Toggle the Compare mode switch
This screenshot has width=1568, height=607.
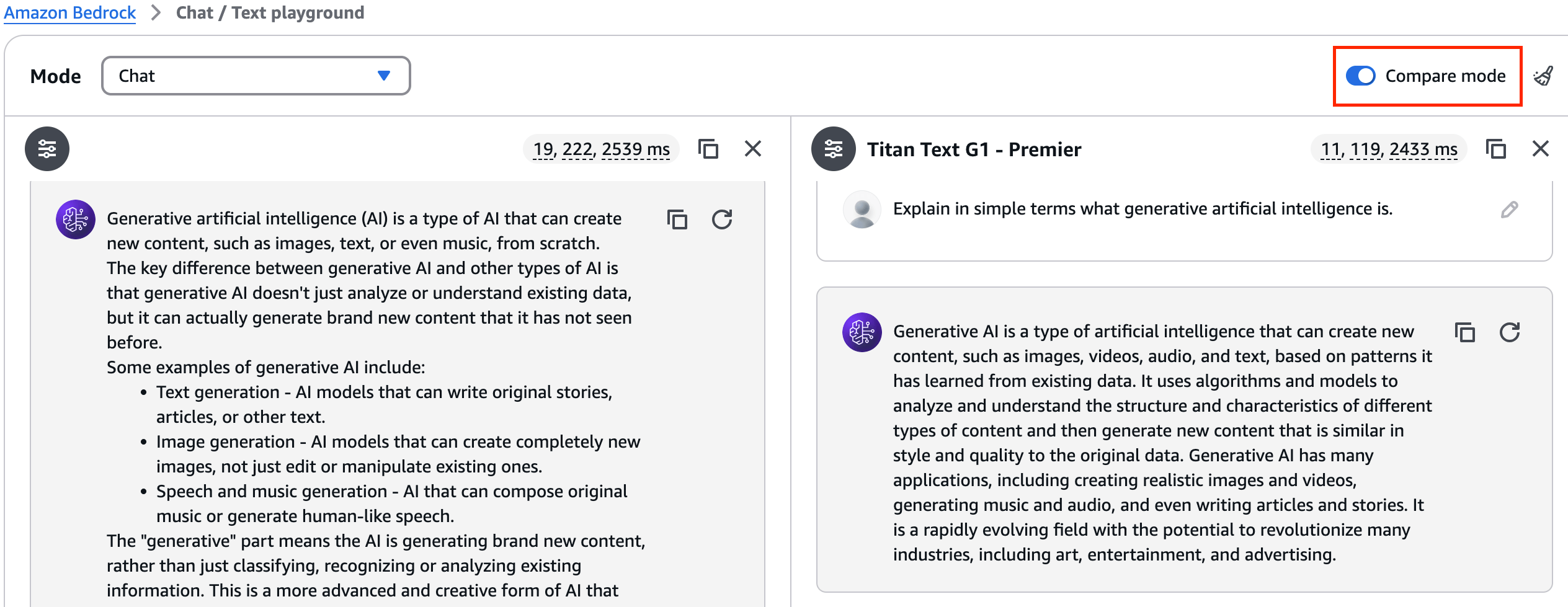coord(1361,76)
